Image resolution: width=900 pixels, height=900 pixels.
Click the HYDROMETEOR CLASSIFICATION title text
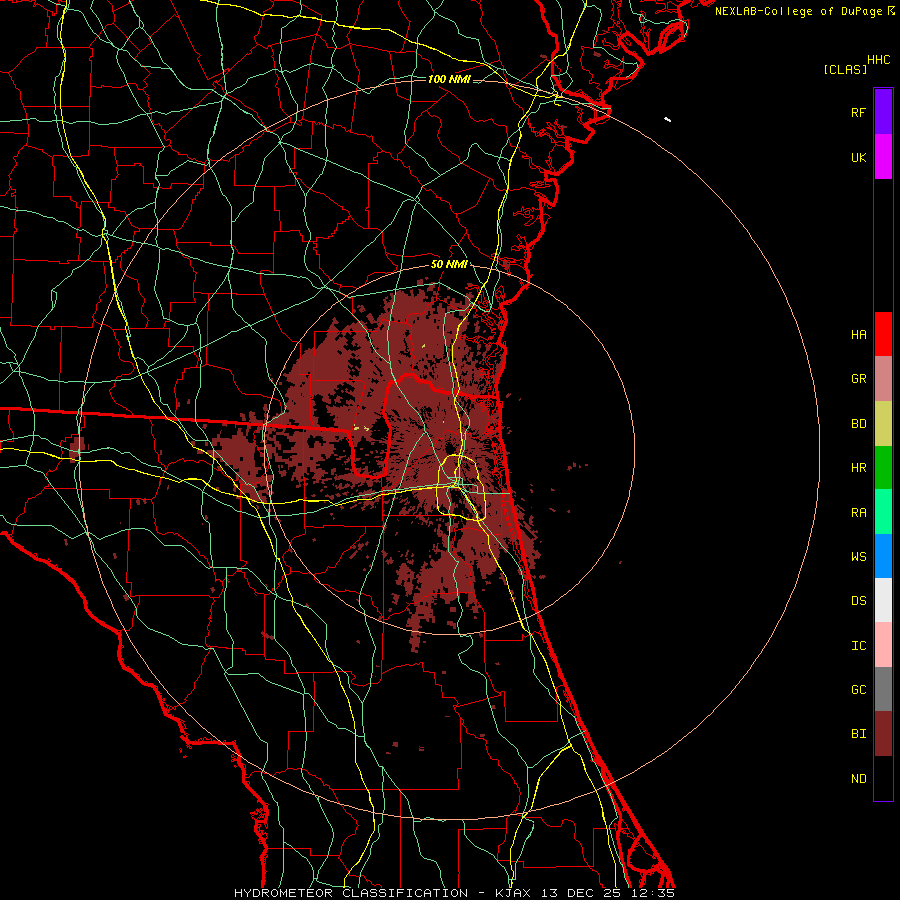(x=351, y=893)
